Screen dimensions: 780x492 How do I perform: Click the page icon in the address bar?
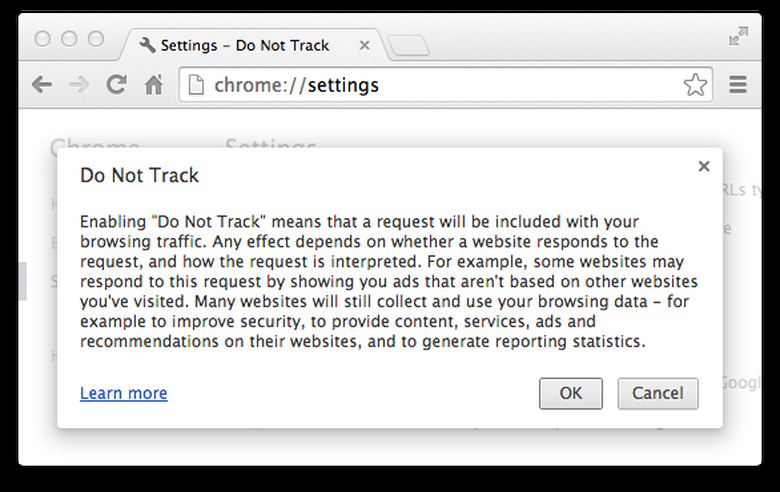(x=197, y=85)
